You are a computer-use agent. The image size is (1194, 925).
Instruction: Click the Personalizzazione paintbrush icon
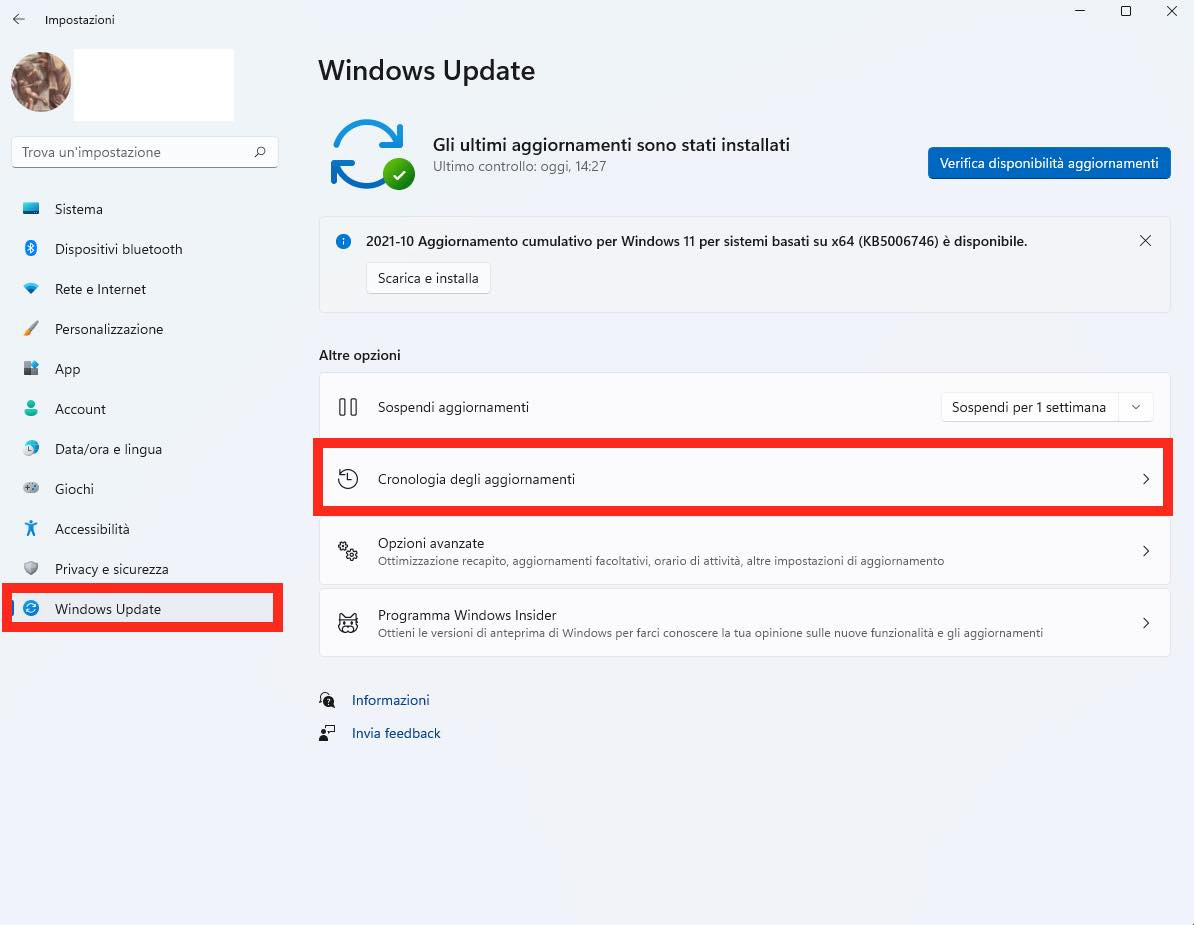click(x=31, y=328)
